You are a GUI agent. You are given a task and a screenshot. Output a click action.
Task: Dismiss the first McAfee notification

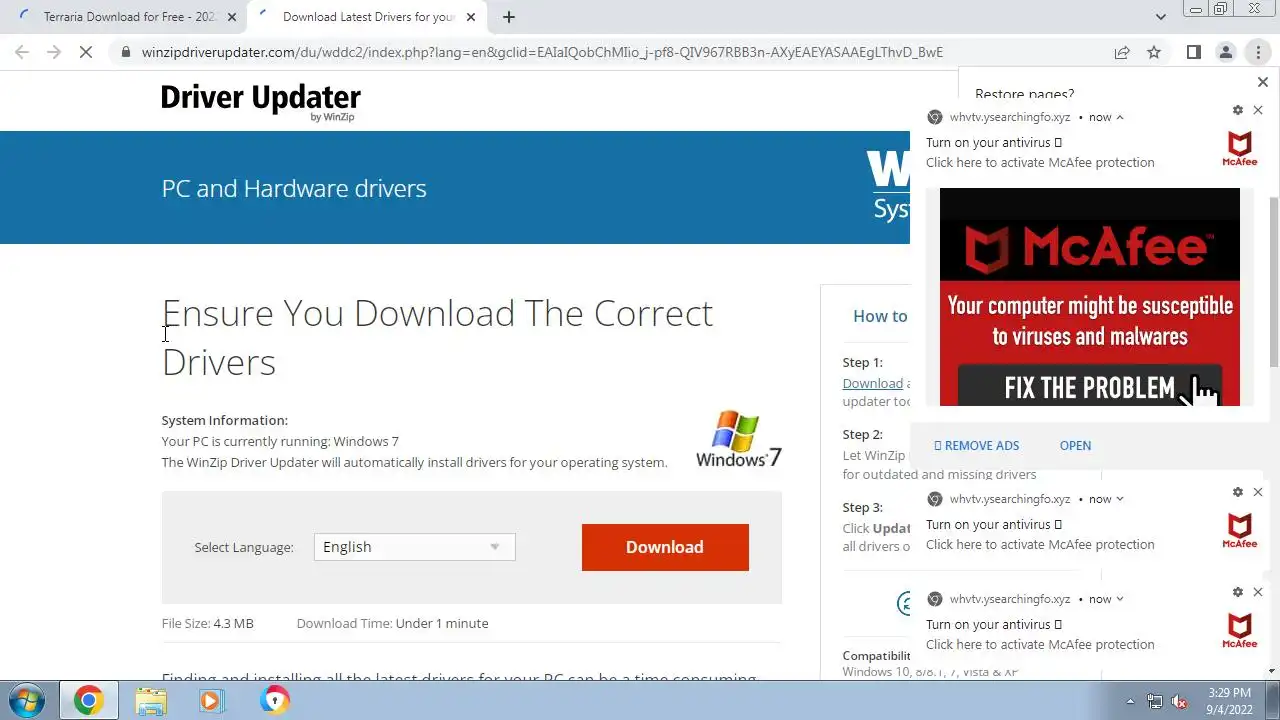[x=1258, y=110]
